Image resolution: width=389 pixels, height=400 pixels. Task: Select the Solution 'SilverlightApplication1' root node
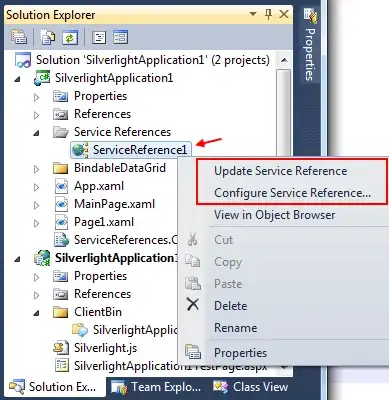153,60
